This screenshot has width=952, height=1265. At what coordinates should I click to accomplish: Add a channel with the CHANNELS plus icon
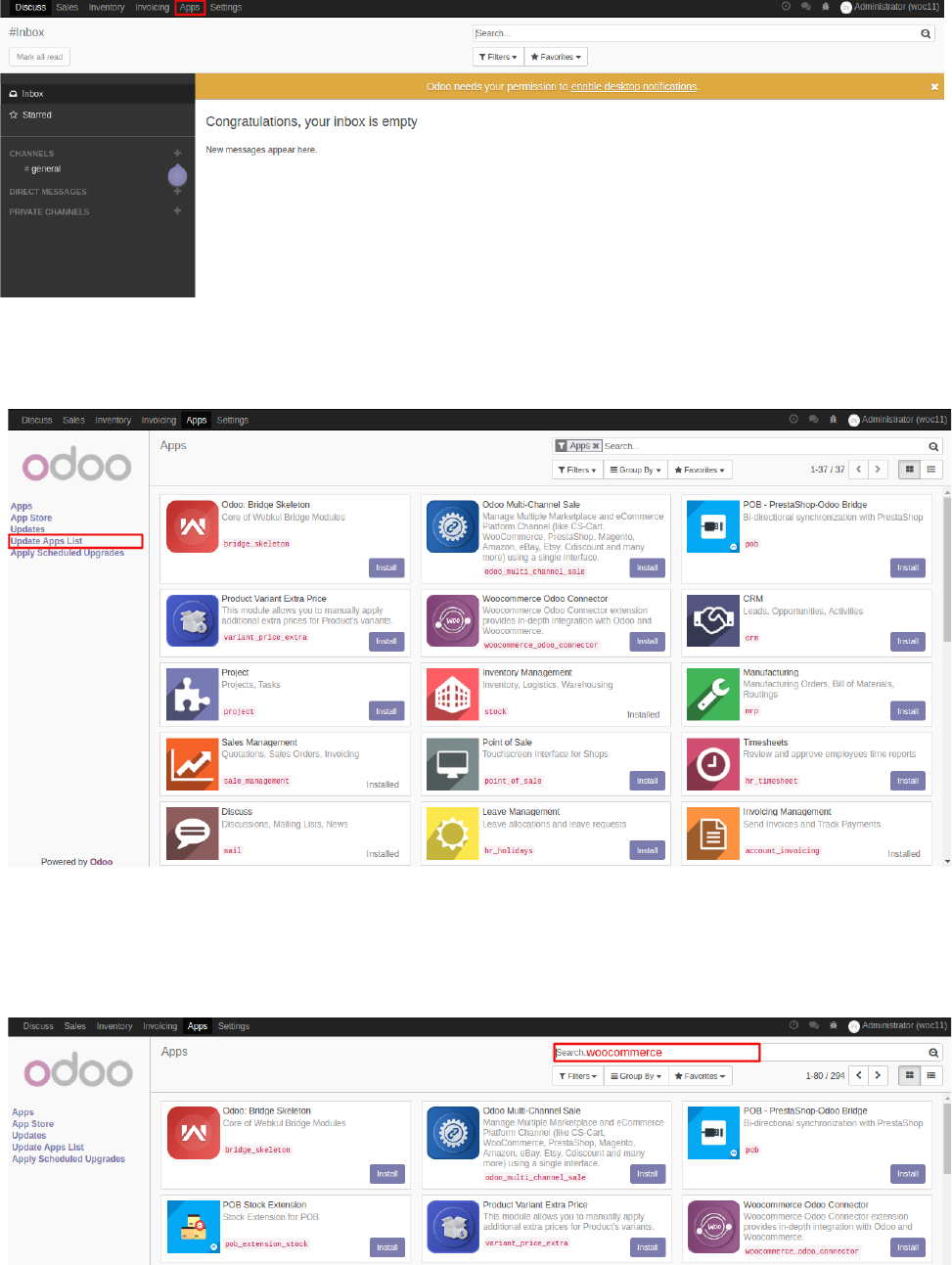pyautogui.click(x=177, y=153)
